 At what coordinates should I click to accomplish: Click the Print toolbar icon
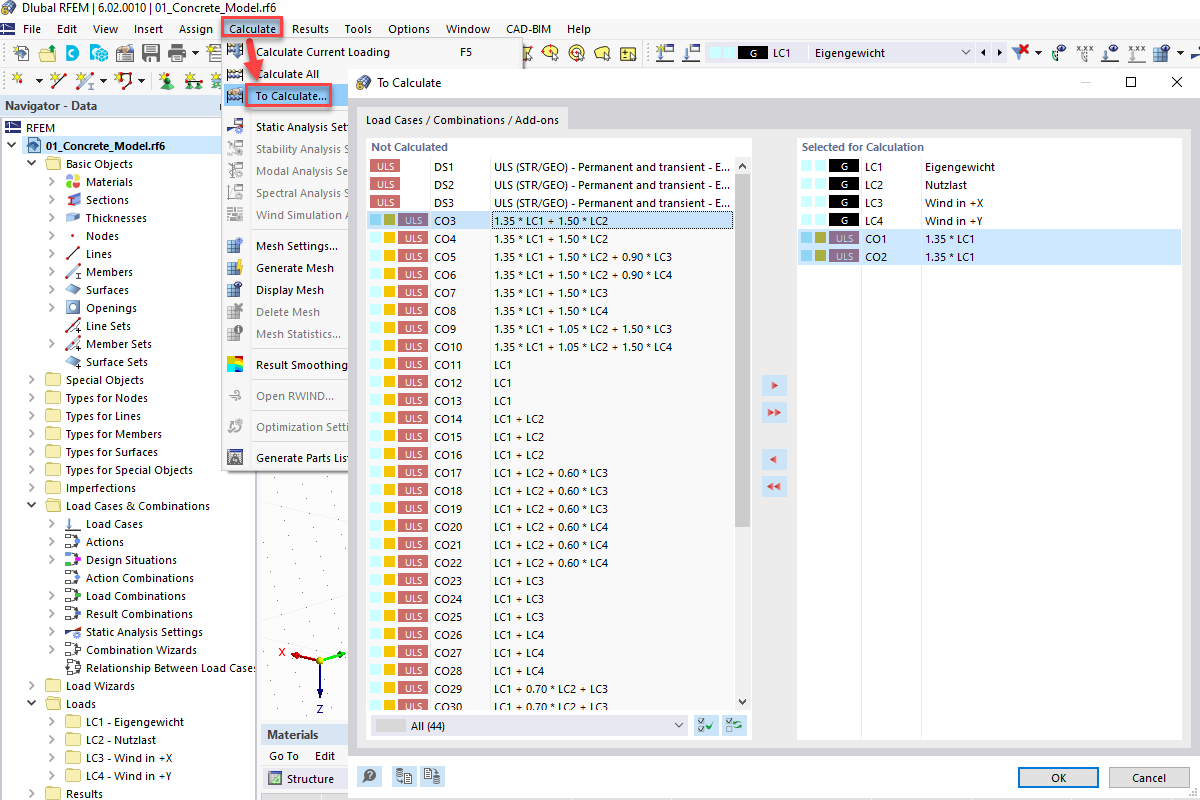pos(177,53)
